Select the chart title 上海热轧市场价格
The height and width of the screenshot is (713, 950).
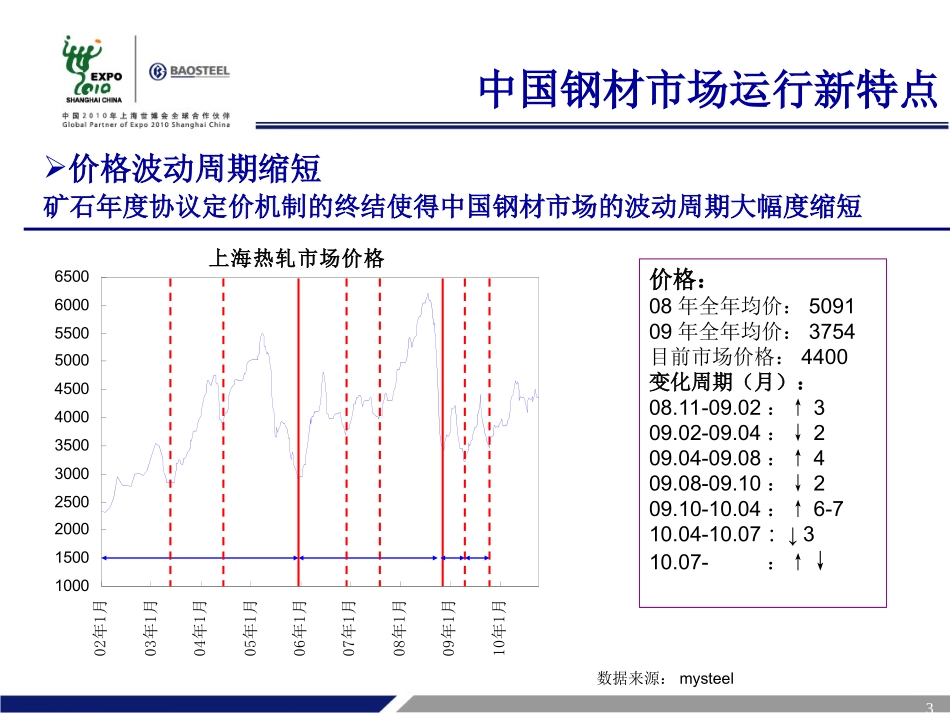[296, 259]
